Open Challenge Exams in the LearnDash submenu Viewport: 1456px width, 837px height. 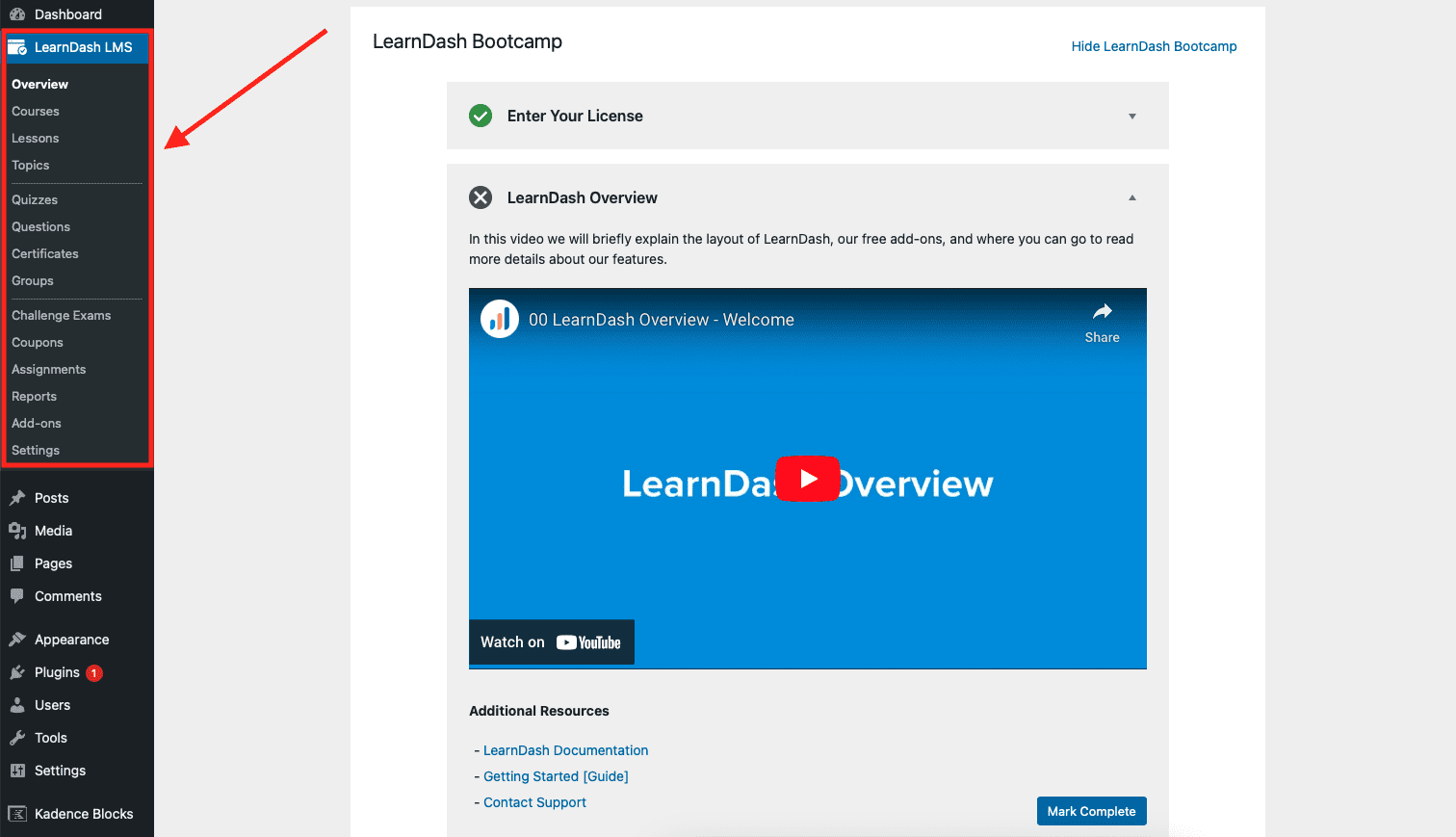tap(62, 315)
